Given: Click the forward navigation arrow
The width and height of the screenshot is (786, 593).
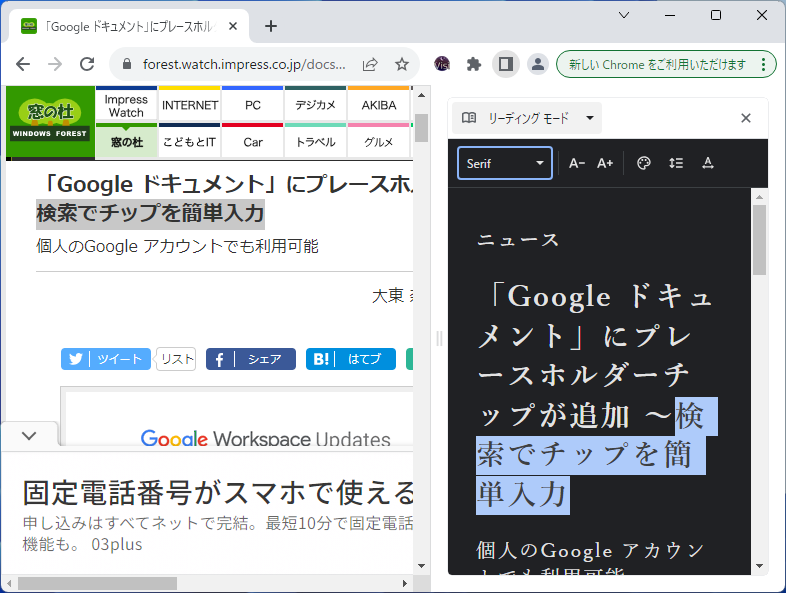Looking at the screenshot, I should click(55, 64).
